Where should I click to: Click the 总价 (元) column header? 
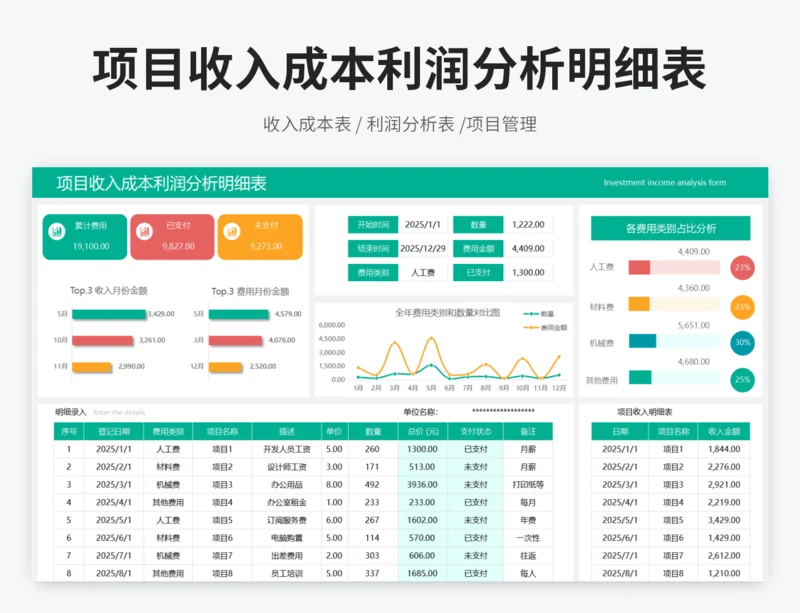[x=423, y=432]
